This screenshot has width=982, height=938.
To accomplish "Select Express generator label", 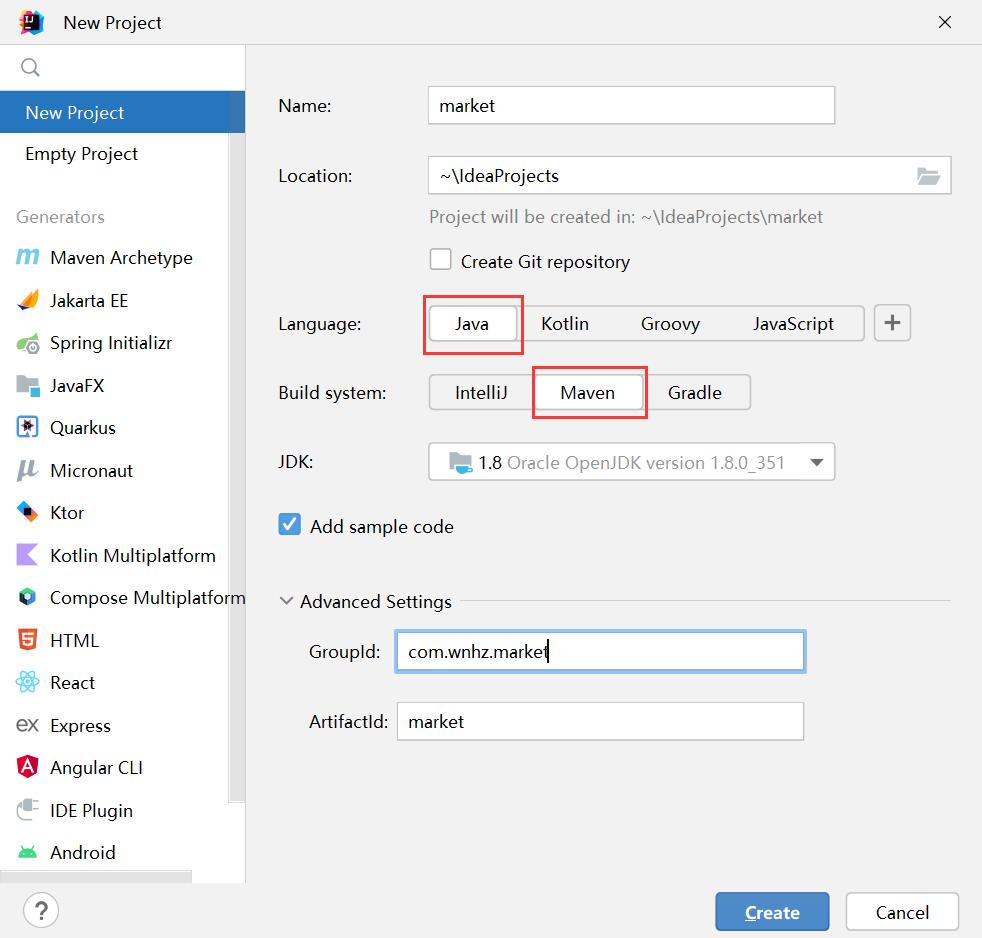I will [x=80, y=725].
